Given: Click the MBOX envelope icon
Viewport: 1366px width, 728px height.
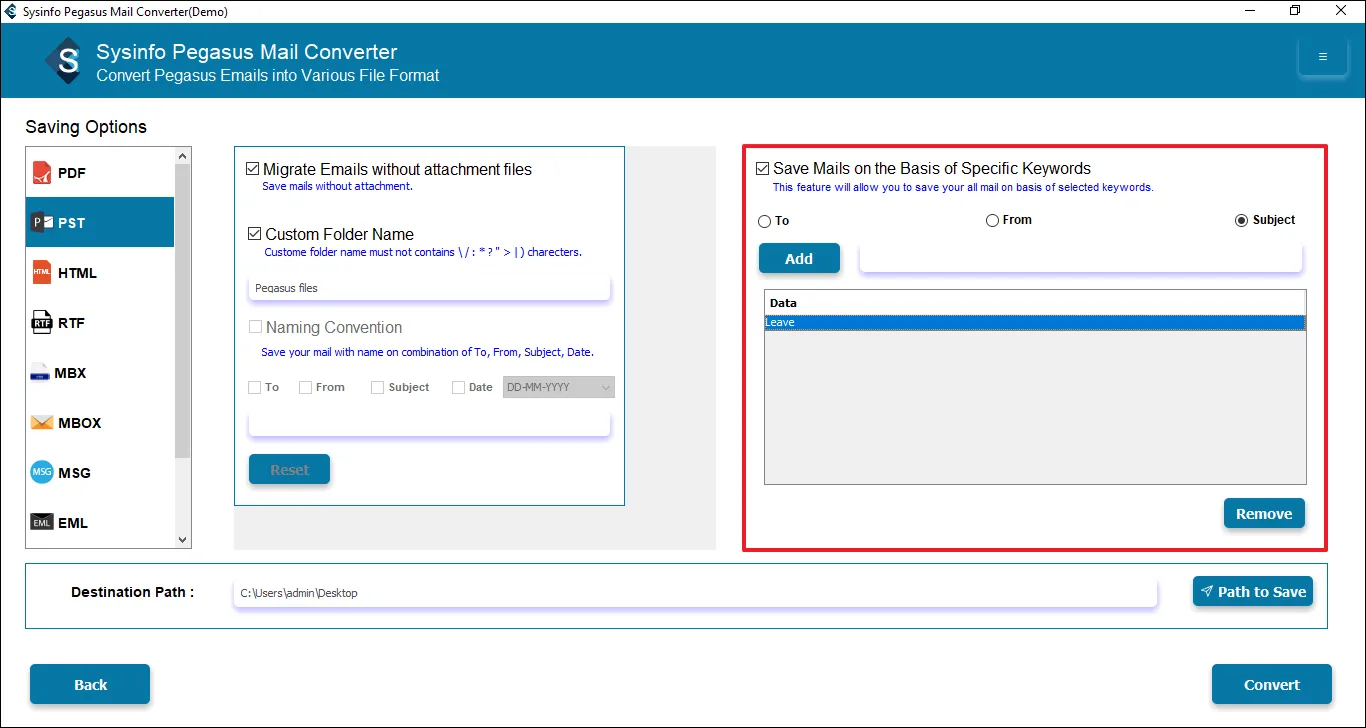Looking at the screenshot, I should pos(41,423).
